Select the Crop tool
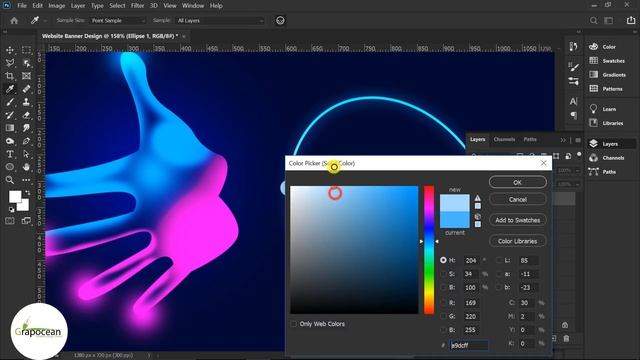The image size is (640, 360). pyautogui.click(x=10, y=76)
